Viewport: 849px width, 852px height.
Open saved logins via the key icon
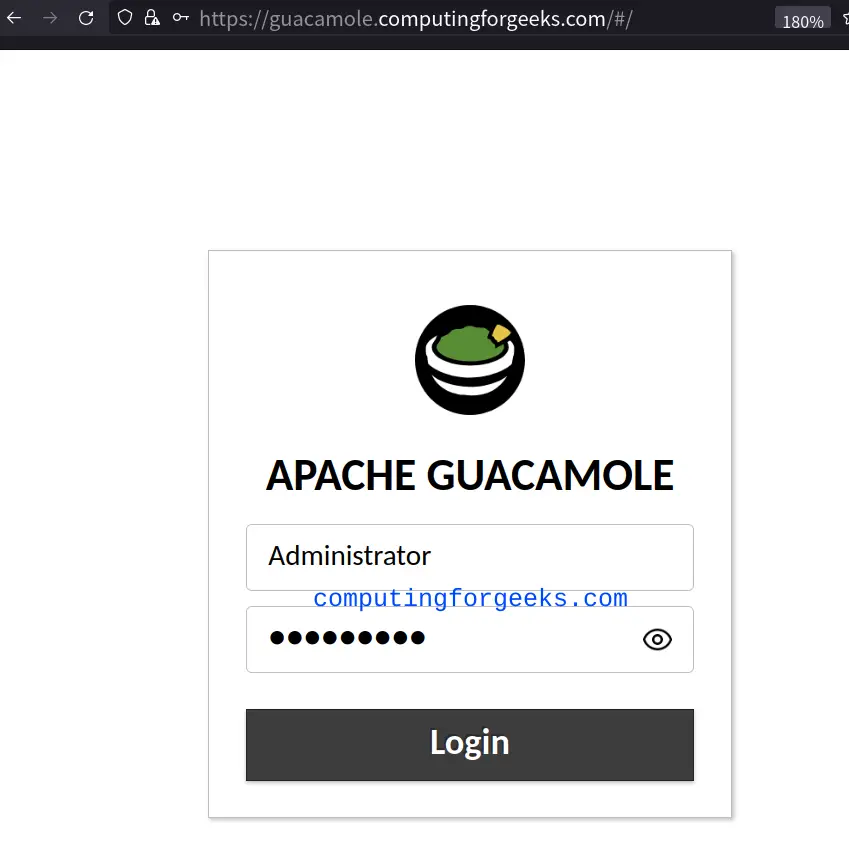pos(180,18)
